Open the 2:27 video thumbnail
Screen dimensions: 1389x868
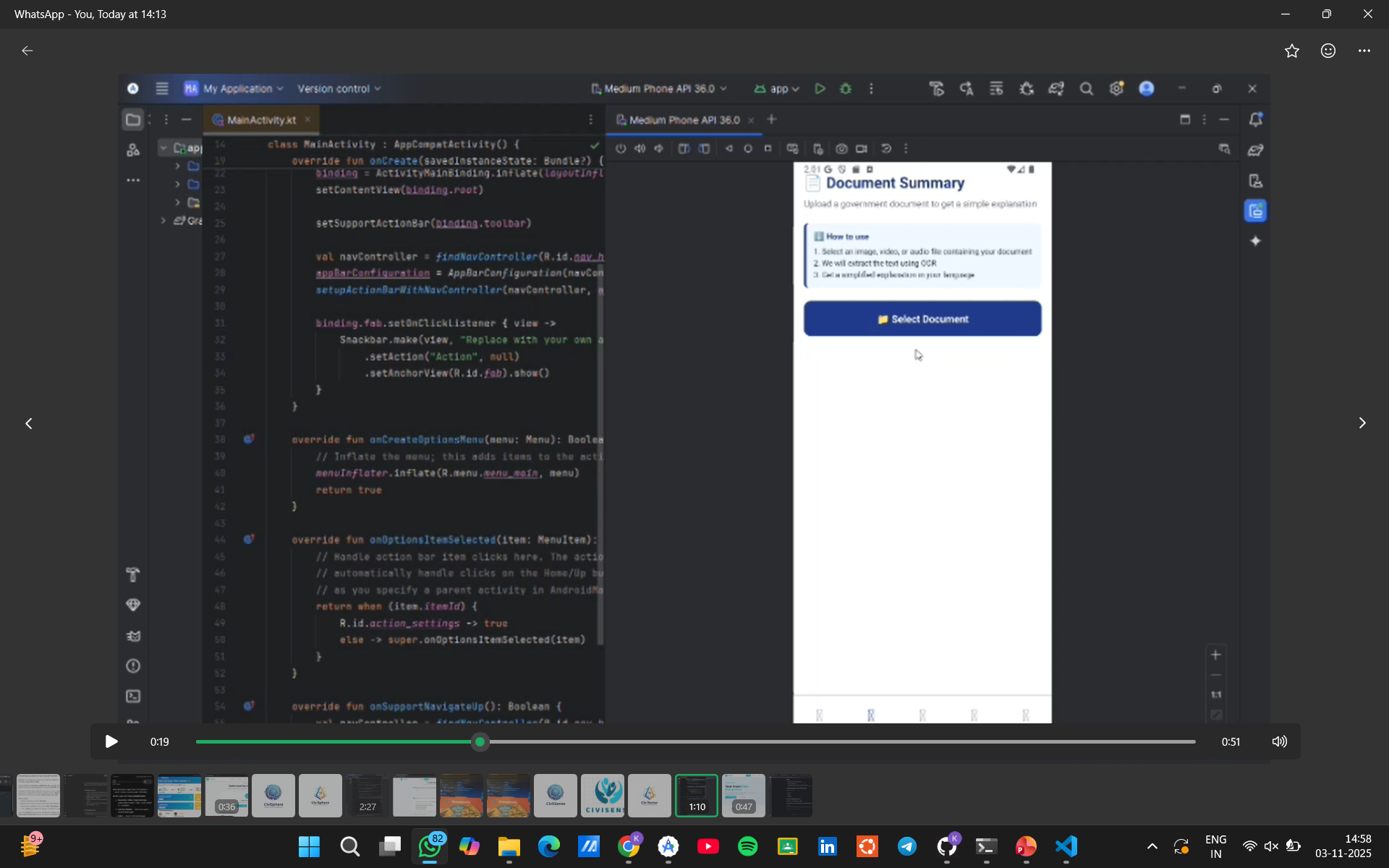[367, 796]
